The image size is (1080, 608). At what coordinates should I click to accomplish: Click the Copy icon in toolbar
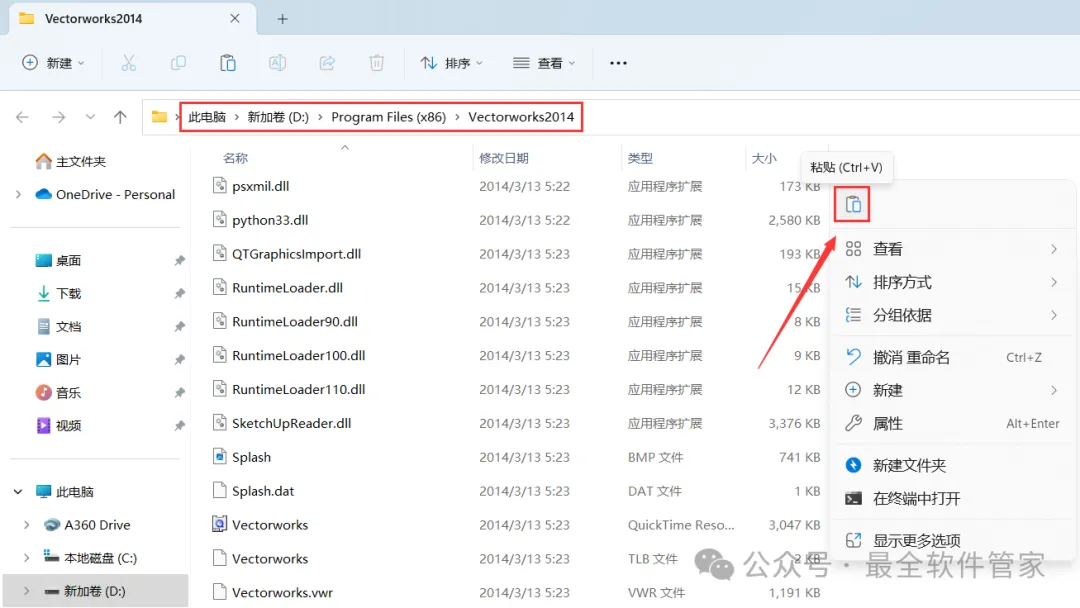click(x=178, y=63)
